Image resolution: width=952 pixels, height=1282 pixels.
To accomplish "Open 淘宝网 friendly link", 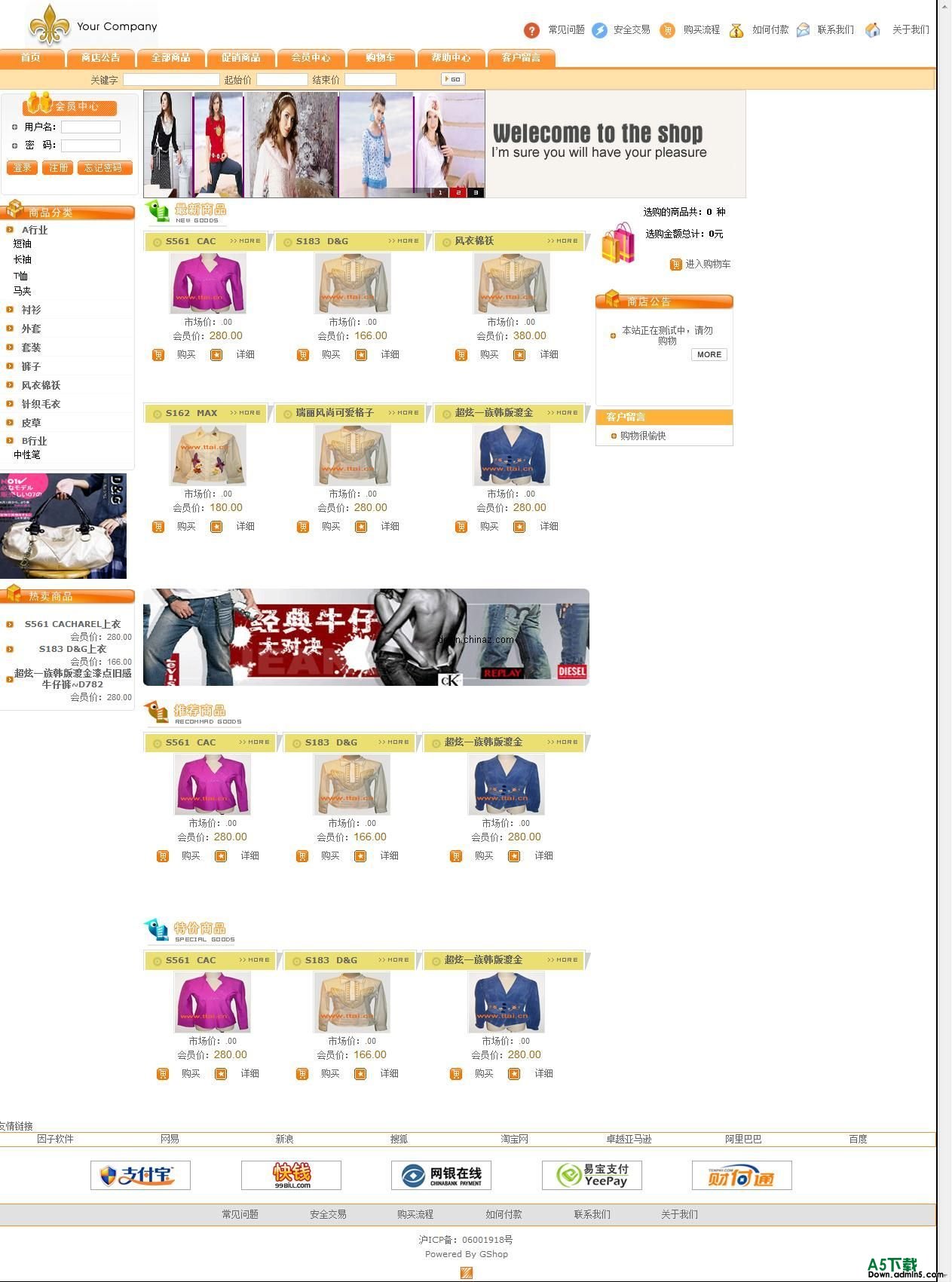I will pyautogui.click(x=515, y=1140).
